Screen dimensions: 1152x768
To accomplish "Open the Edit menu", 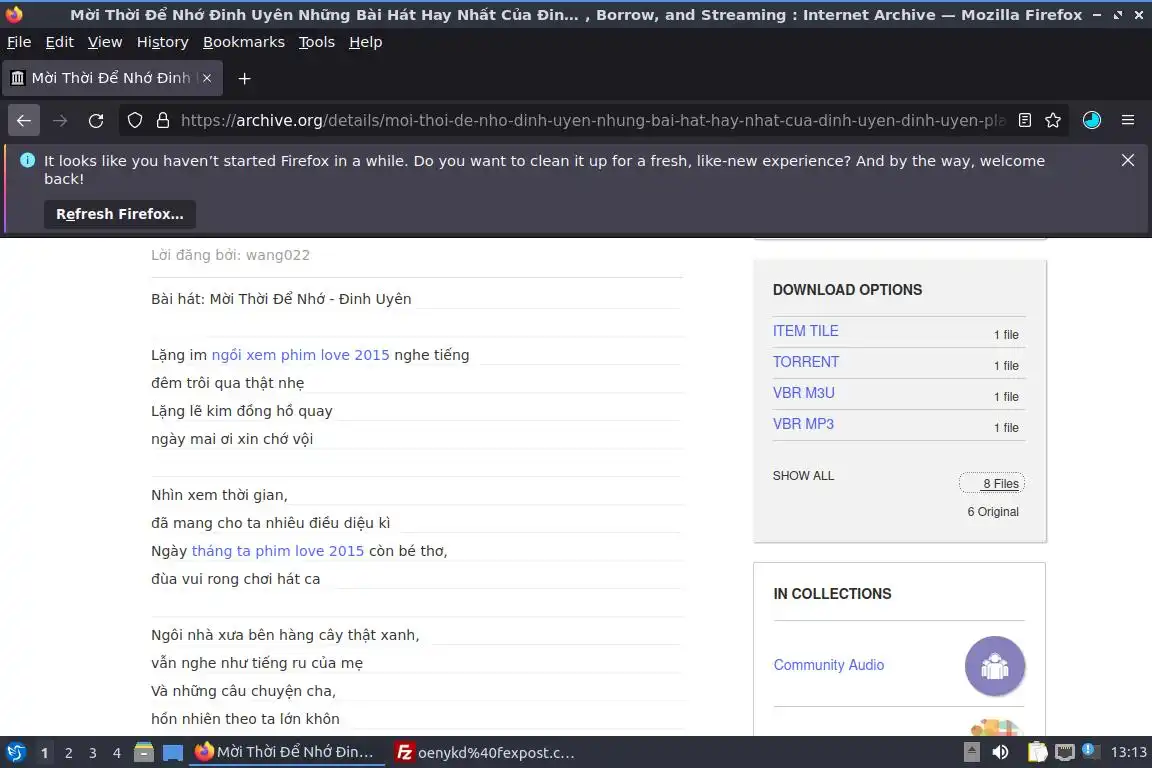I will 60,43.
